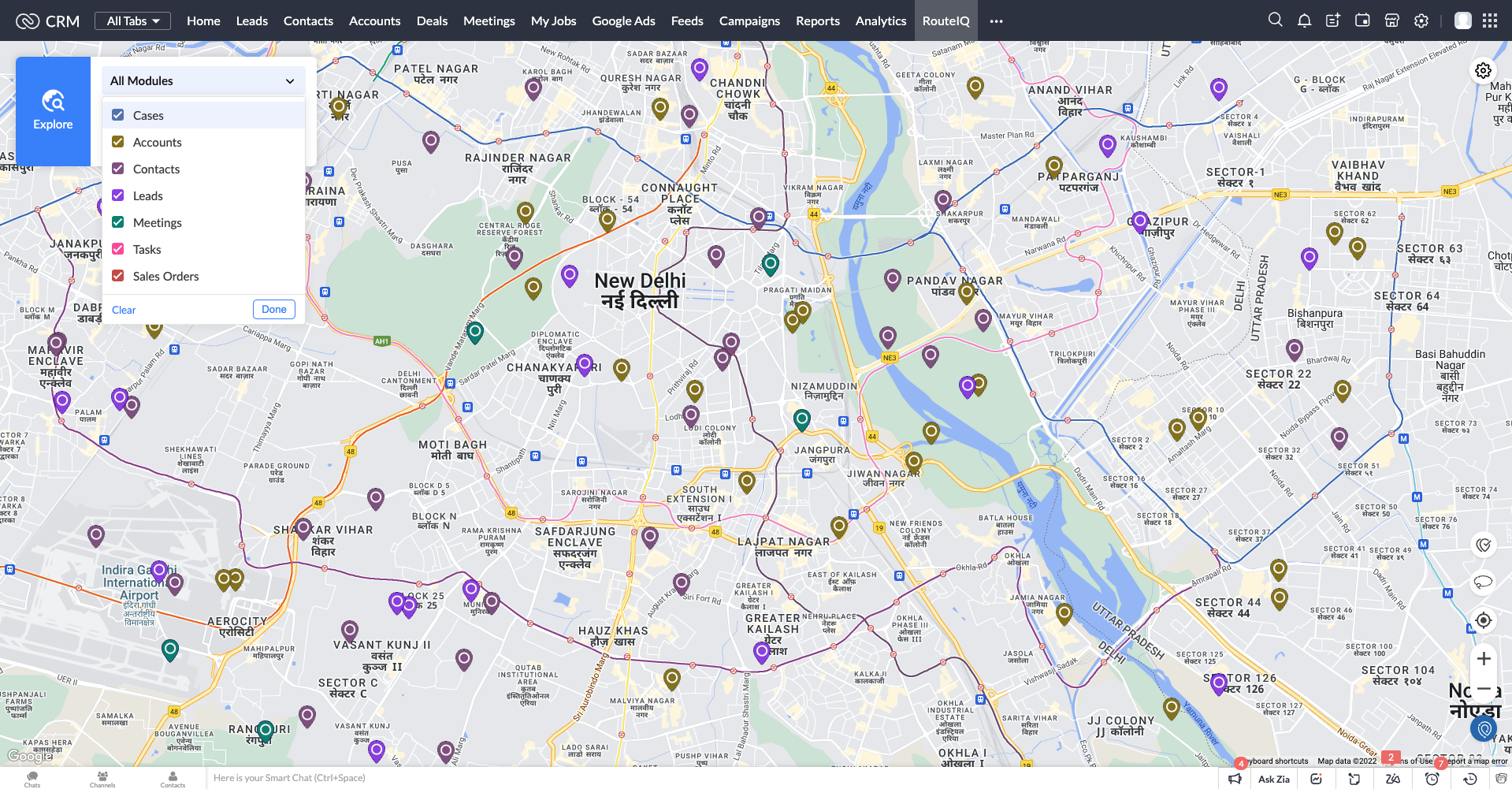Zoom in on the map
Screen dimensions: 1512x789
pyautogui.click(x=1484, y=659)
